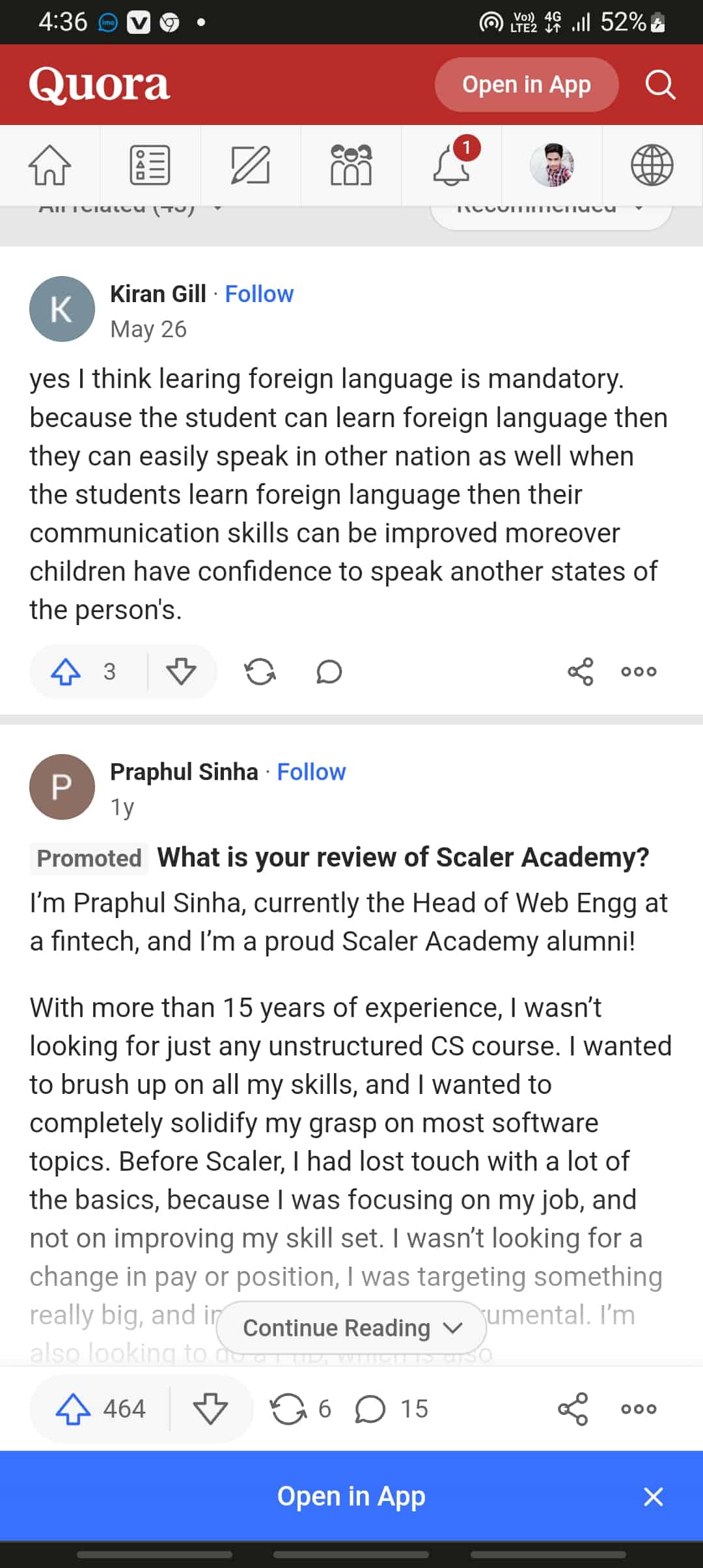Open more options on Kiran Gill's answer
703x1568 pixels.
tap(639, 671)
